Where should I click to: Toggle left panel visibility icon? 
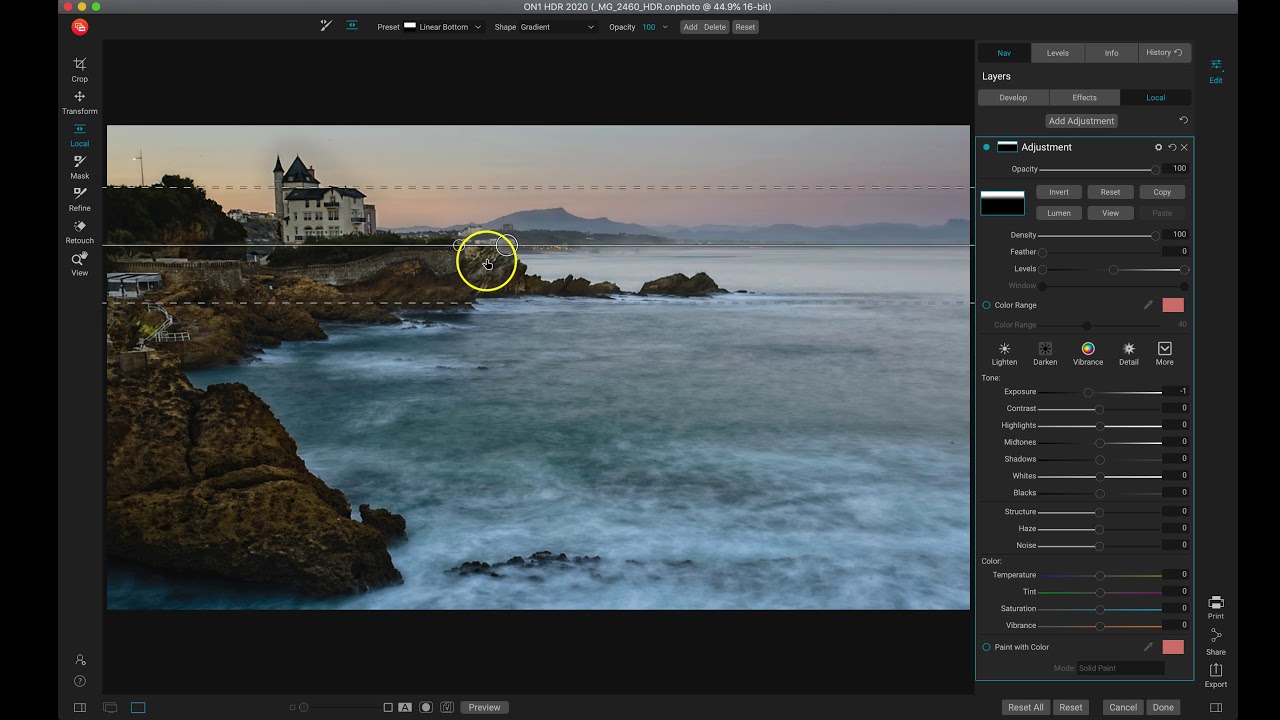tap(80, 707)
